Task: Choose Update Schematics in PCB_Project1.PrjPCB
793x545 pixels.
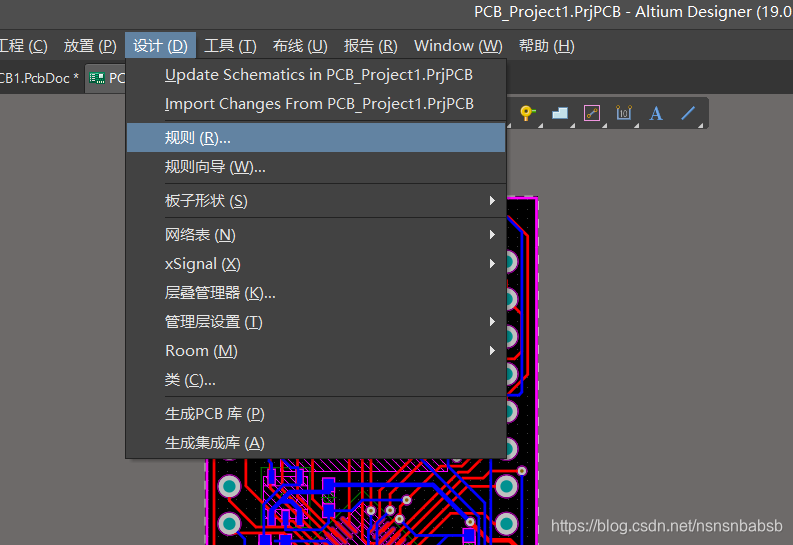Action: (316, 75)
